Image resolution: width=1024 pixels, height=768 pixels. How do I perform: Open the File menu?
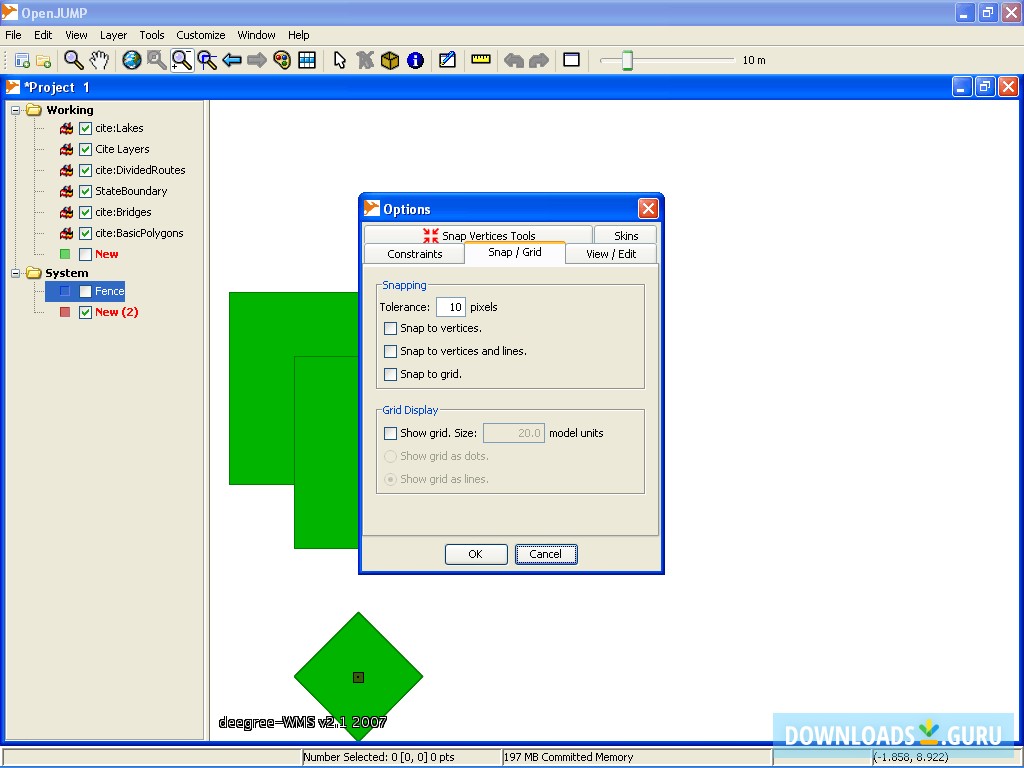click(x=13, y=35)
